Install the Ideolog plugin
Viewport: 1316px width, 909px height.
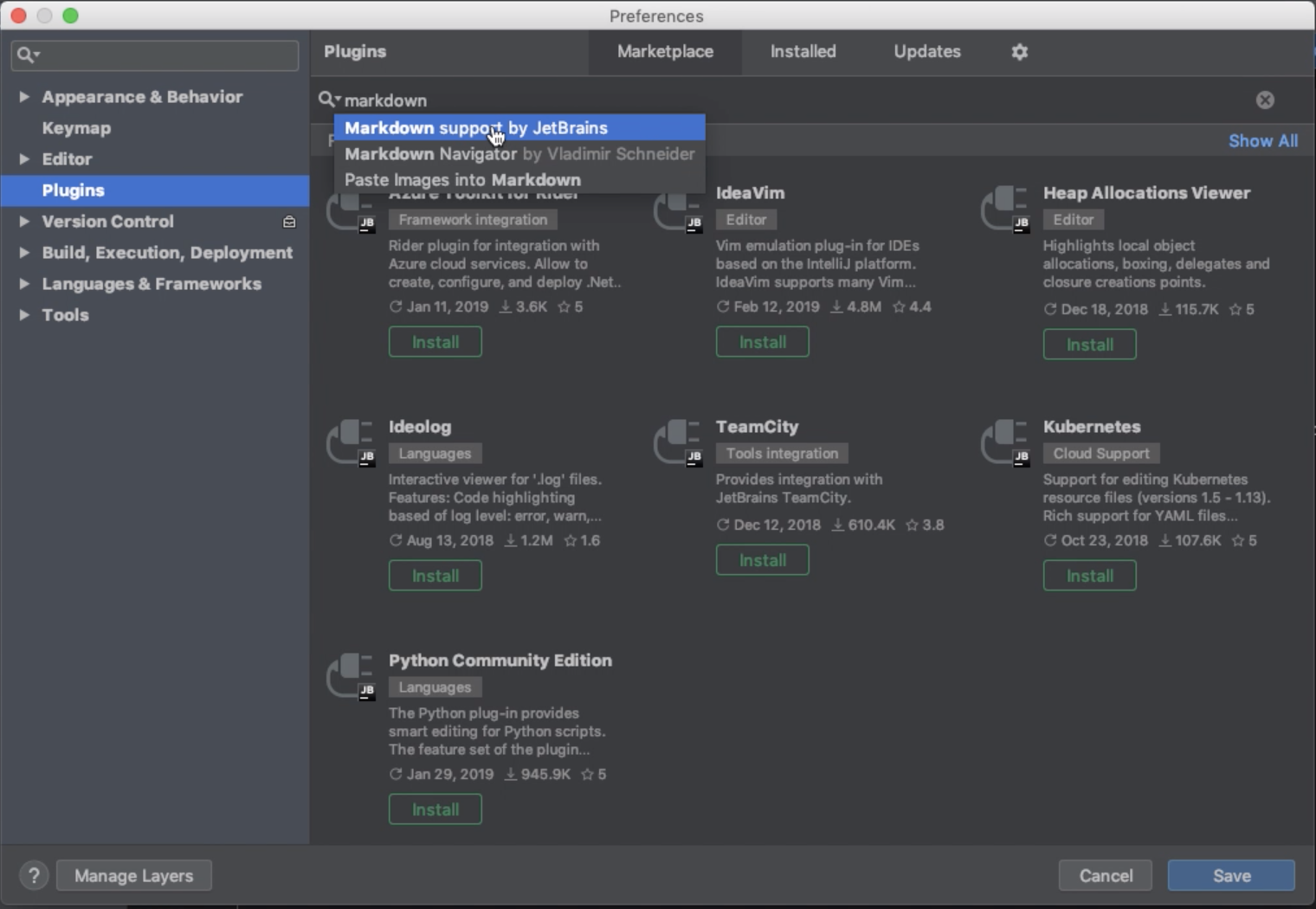point(435,576)
